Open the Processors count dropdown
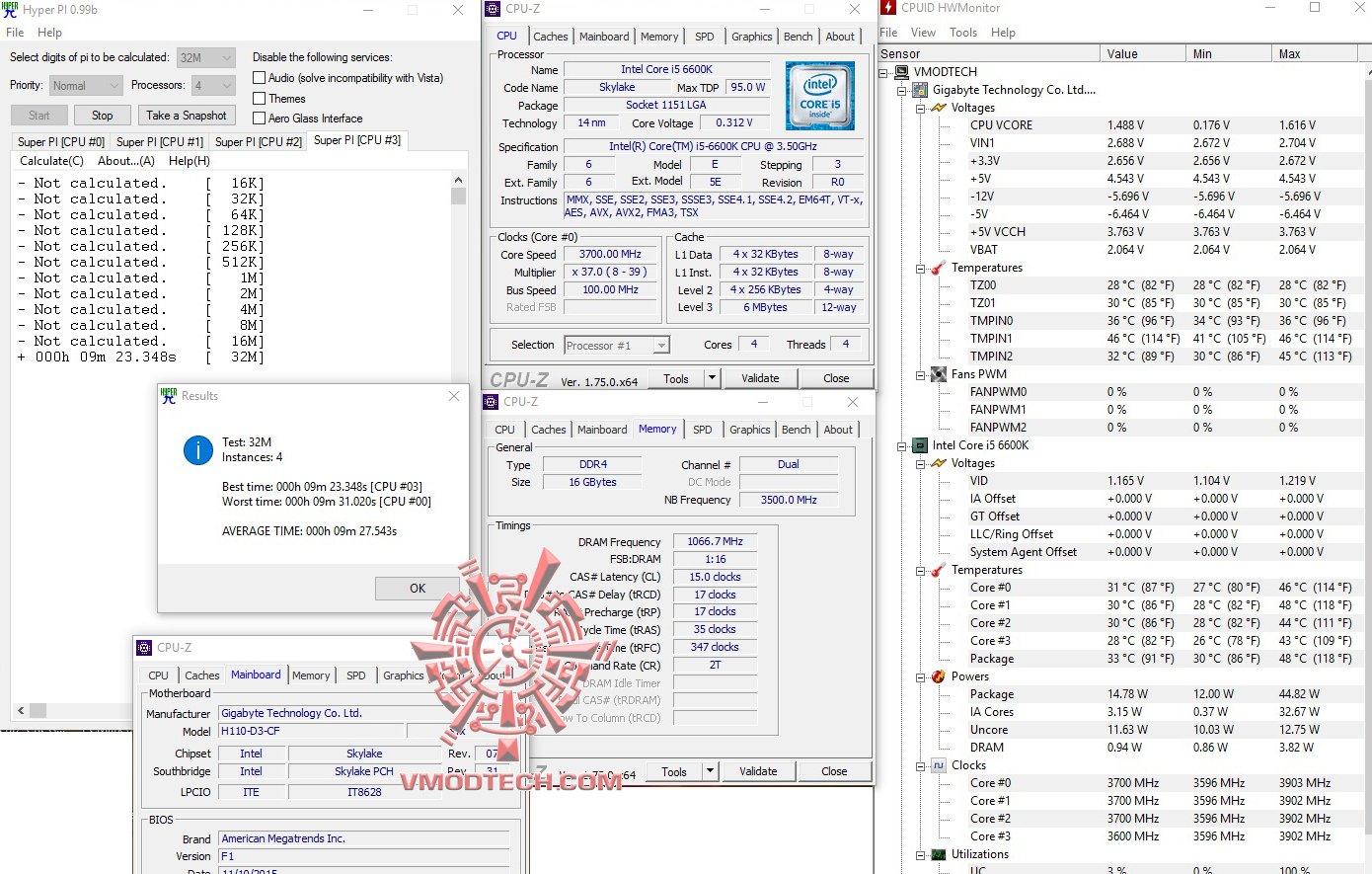The height and width of the screenshot is (874, 1372). (212, 86)
